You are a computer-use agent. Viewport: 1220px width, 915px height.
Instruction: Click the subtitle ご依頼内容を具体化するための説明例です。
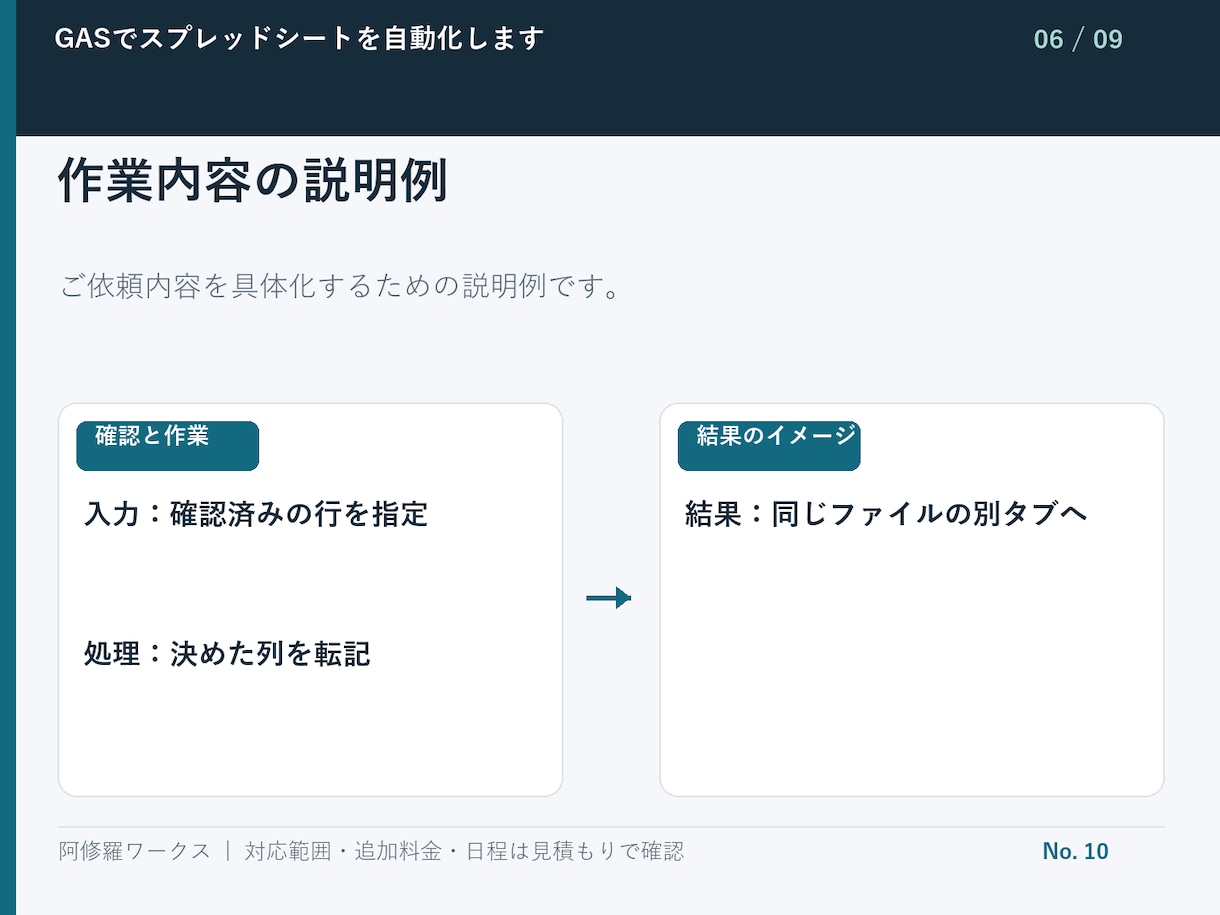(342, 286)
